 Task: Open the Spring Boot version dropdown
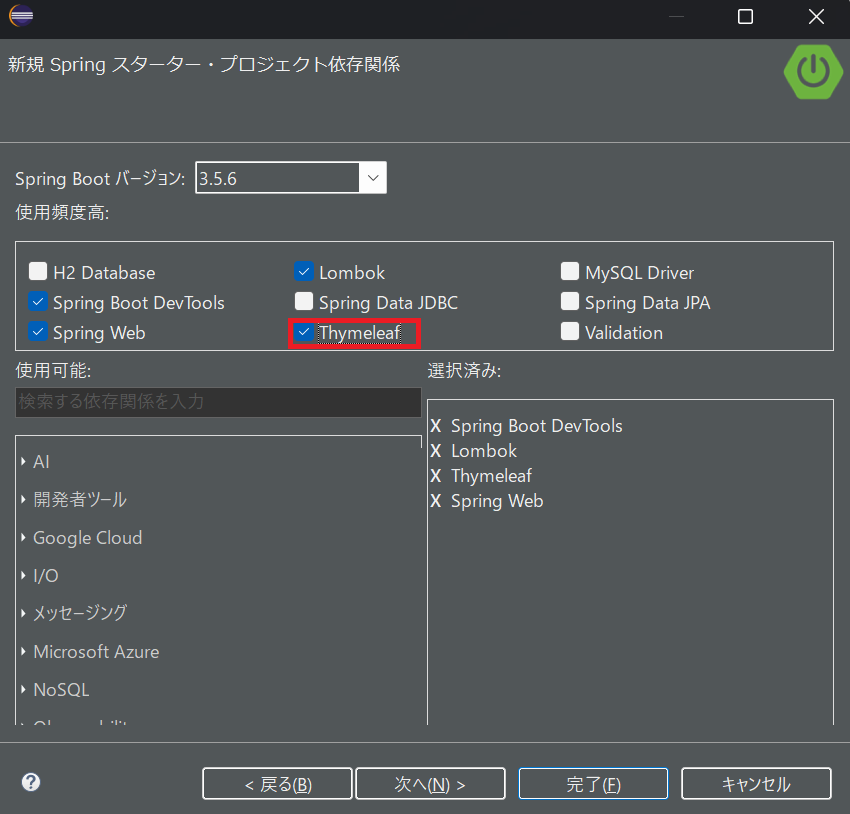coord(373,178)
